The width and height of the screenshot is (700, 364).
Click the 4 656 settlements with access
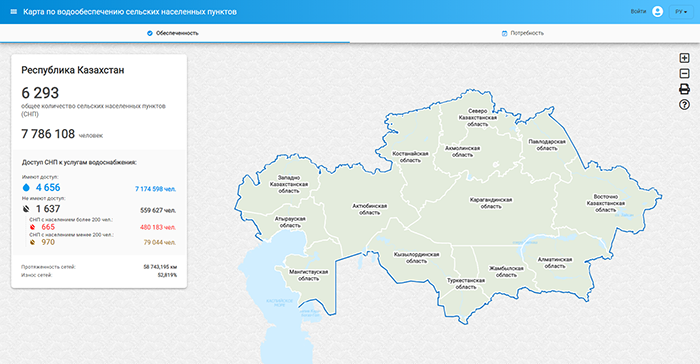click(x=48, y=188)
